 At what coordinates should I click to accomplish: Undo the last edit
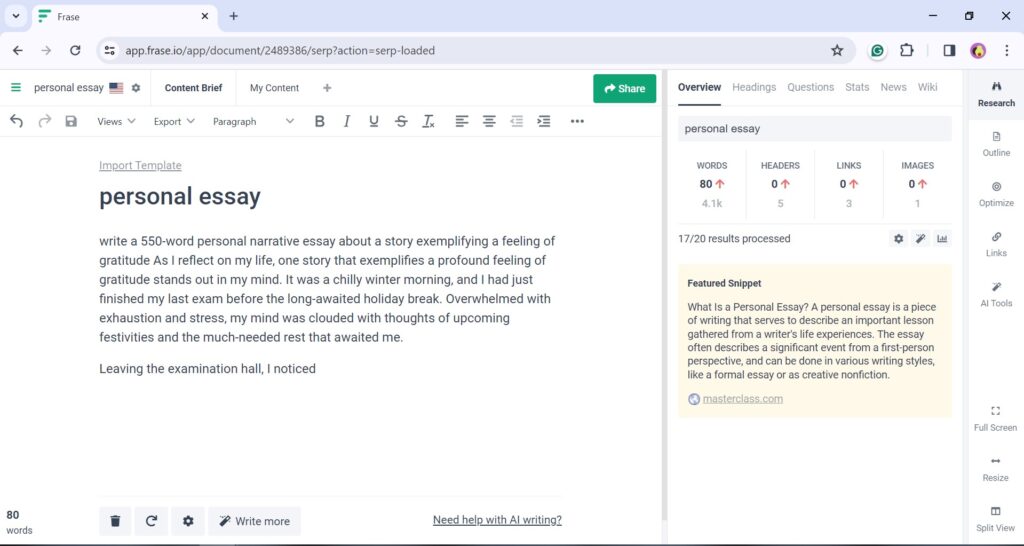(16, 121)
